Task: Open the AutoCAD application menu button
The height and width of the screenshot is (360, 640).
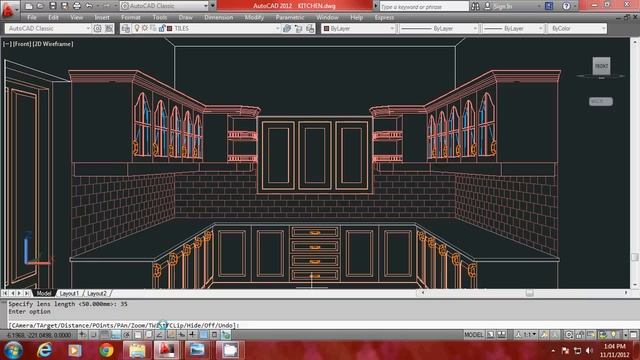Action: pyautogui.click(x=9, y=9)
